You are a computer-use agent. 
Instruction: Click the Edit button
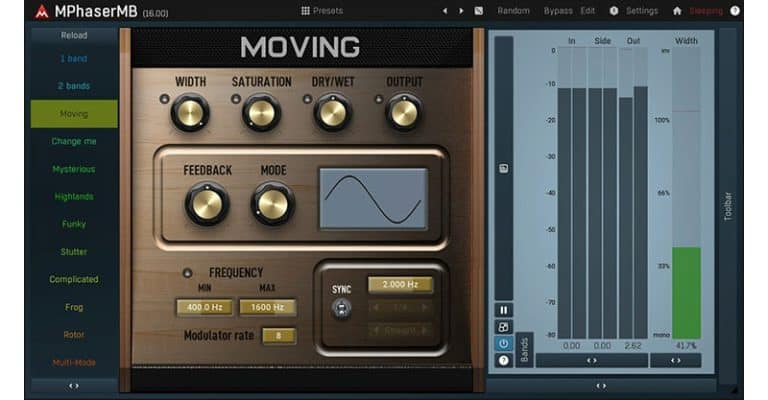(x=587, y=11)
